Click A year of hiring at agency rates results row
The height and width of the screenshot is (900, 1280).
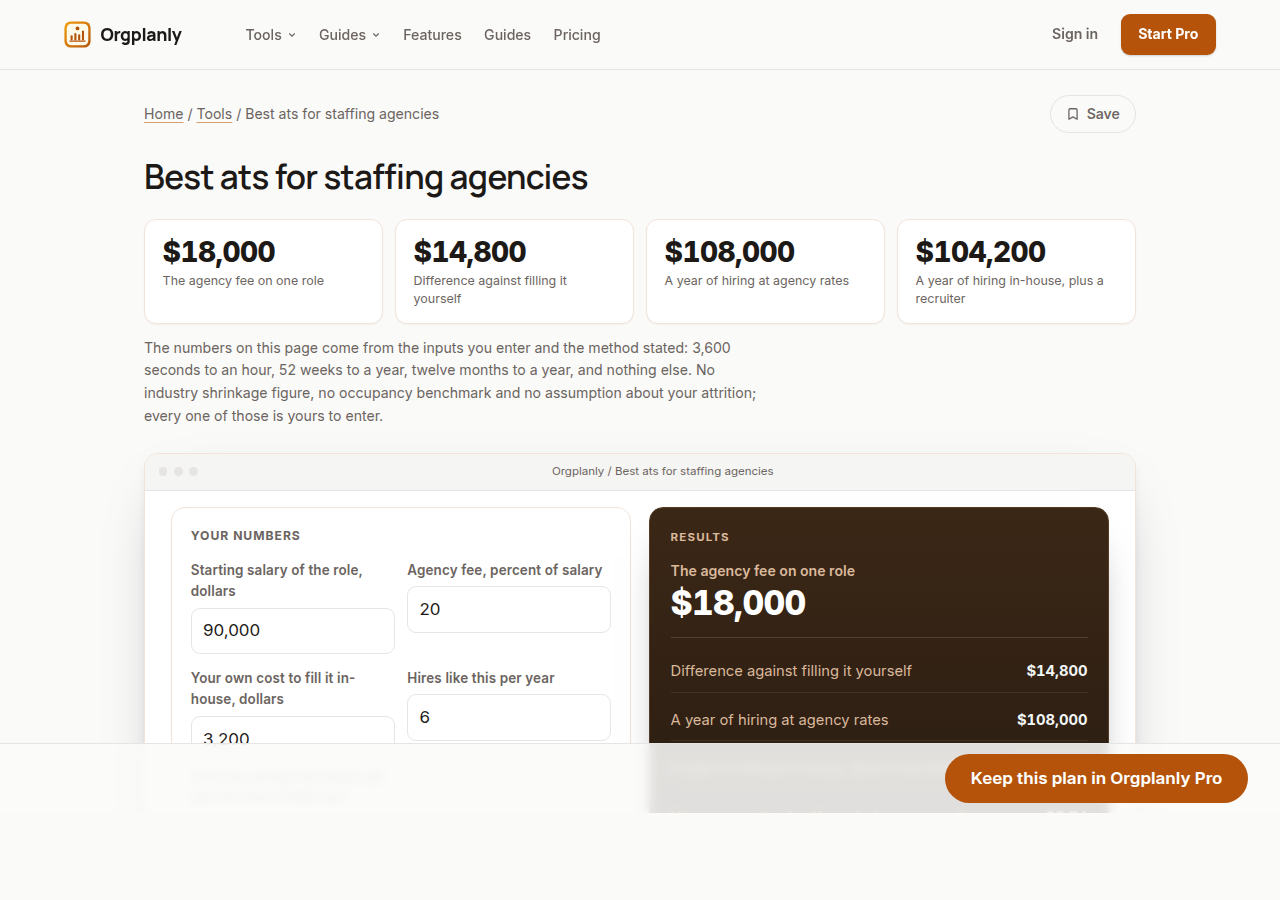coord(879,719)
